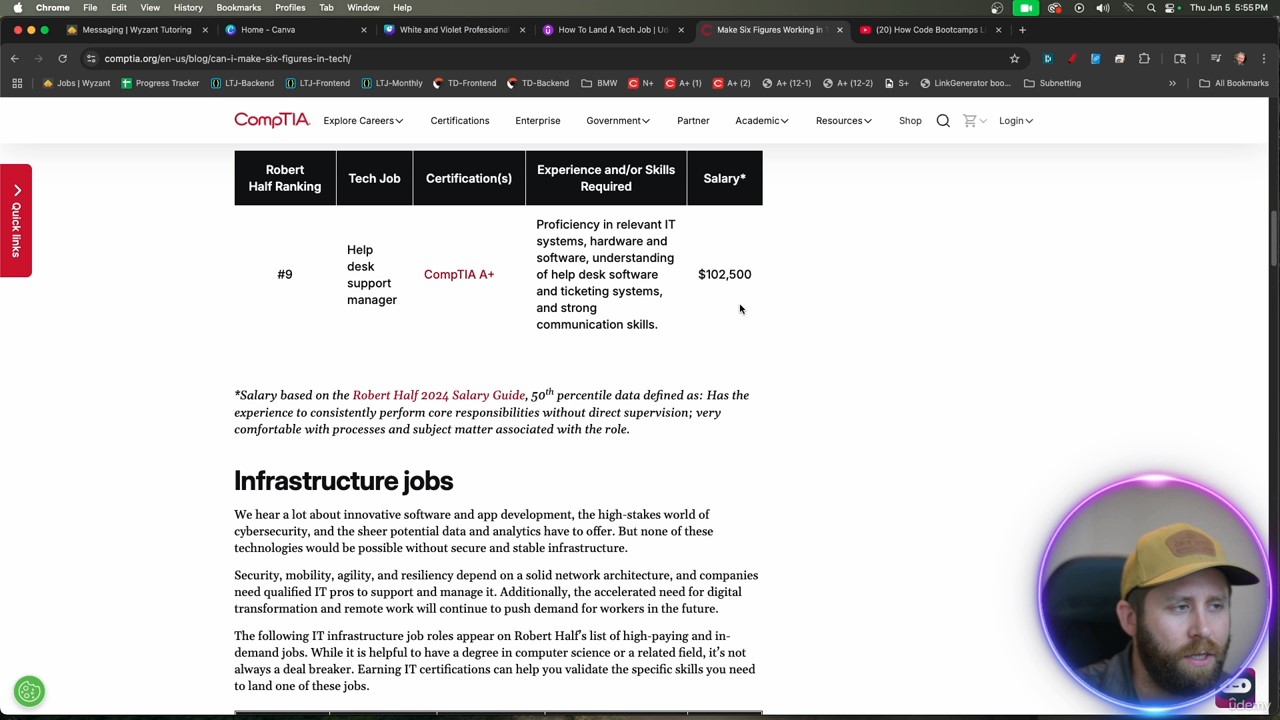Open the LinkGenerator bookmark
The width and height of the screenshot is (1280, 720).
click(965, 83)
